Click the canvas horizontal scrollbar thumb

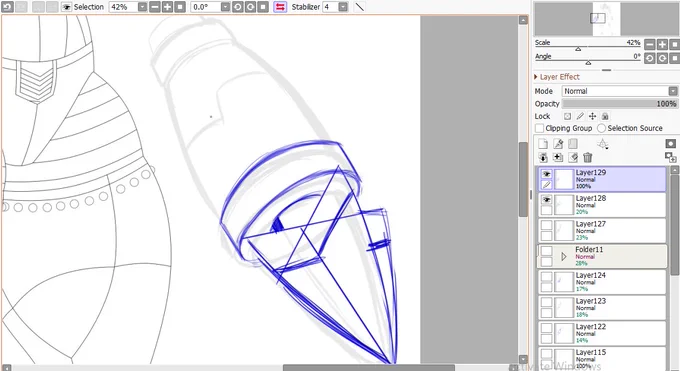point(369,368)
